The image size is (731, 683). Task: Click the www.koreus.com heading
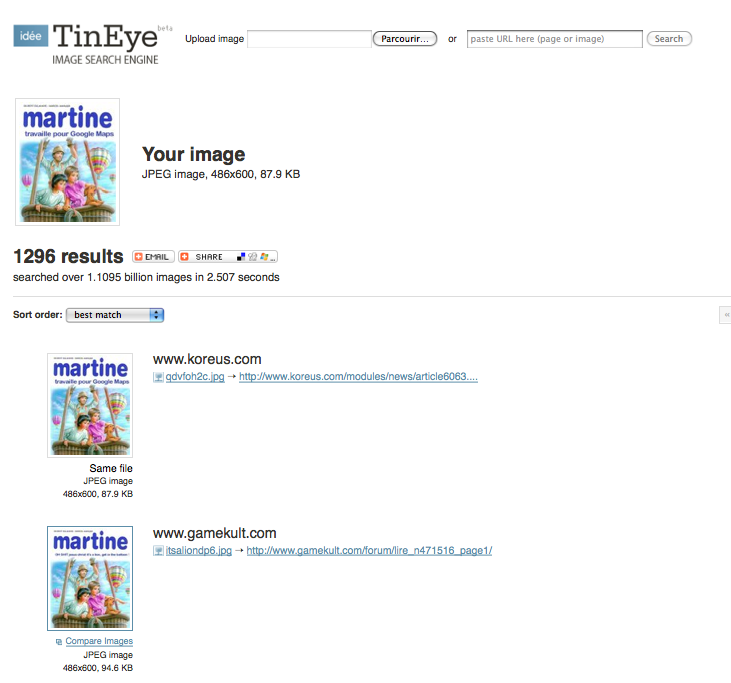click(207, 359)
